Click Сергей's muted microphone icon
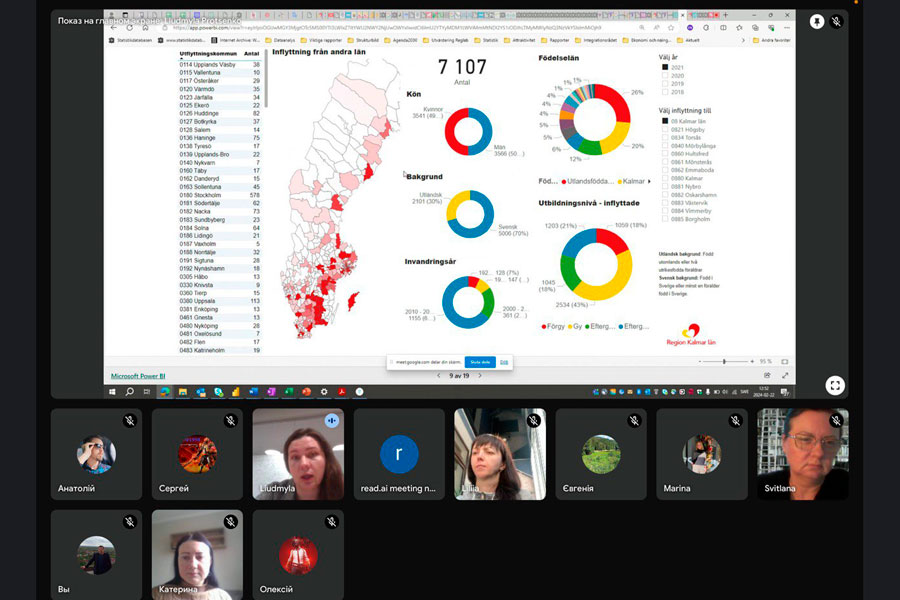Viewport: 900px width, 600px height. 231,421
